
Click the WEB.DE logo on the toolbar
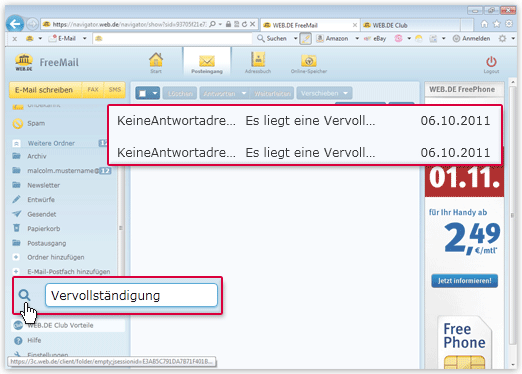tap(30, 39)
